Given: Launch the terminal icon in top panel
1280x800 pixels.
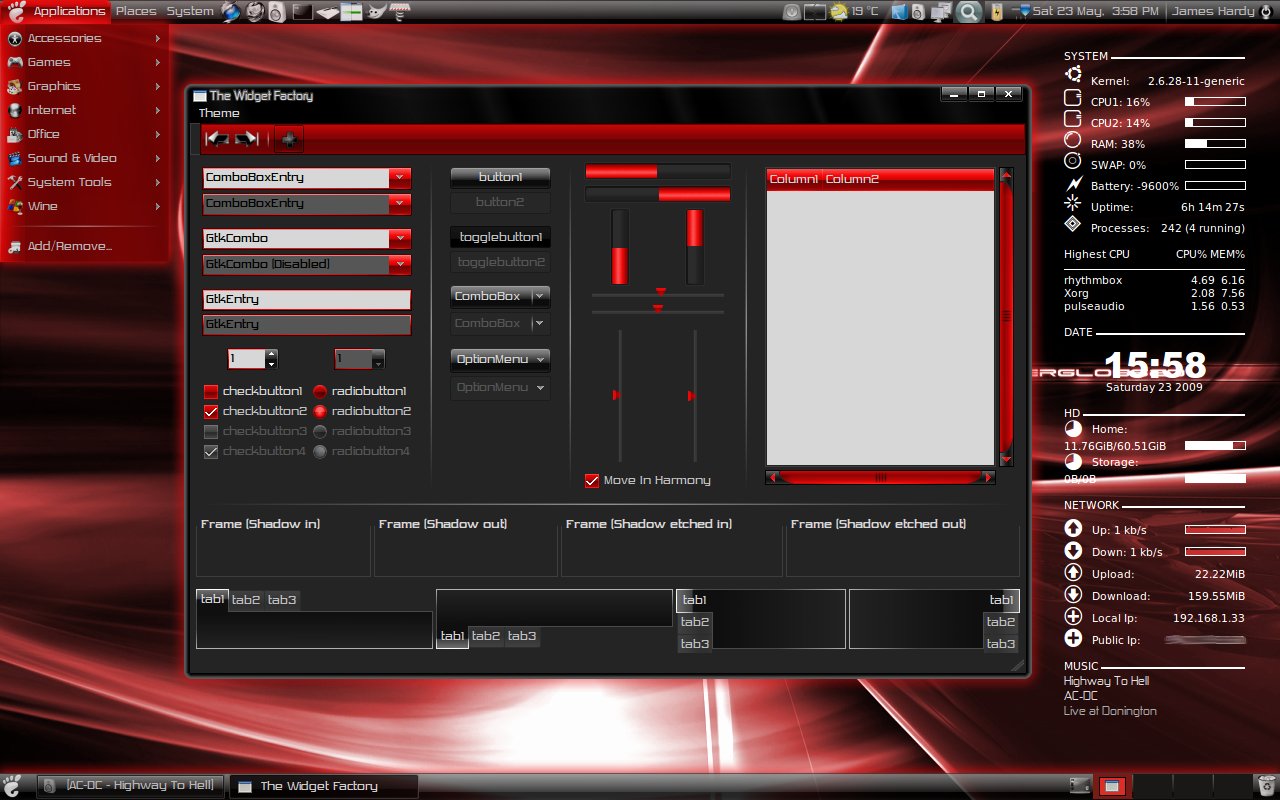Looking at the screenshot, I should pos(302,12).
